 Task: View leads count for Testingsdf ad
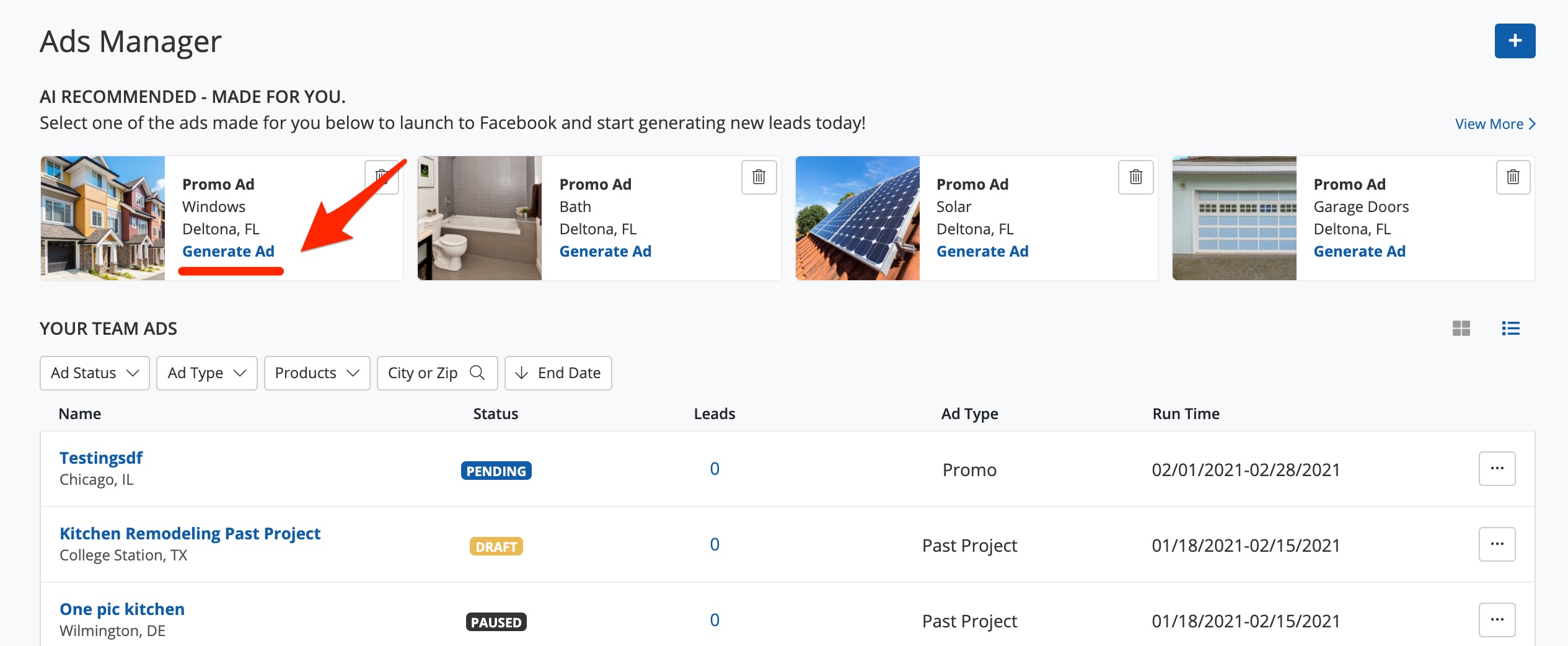coord(715,469)
